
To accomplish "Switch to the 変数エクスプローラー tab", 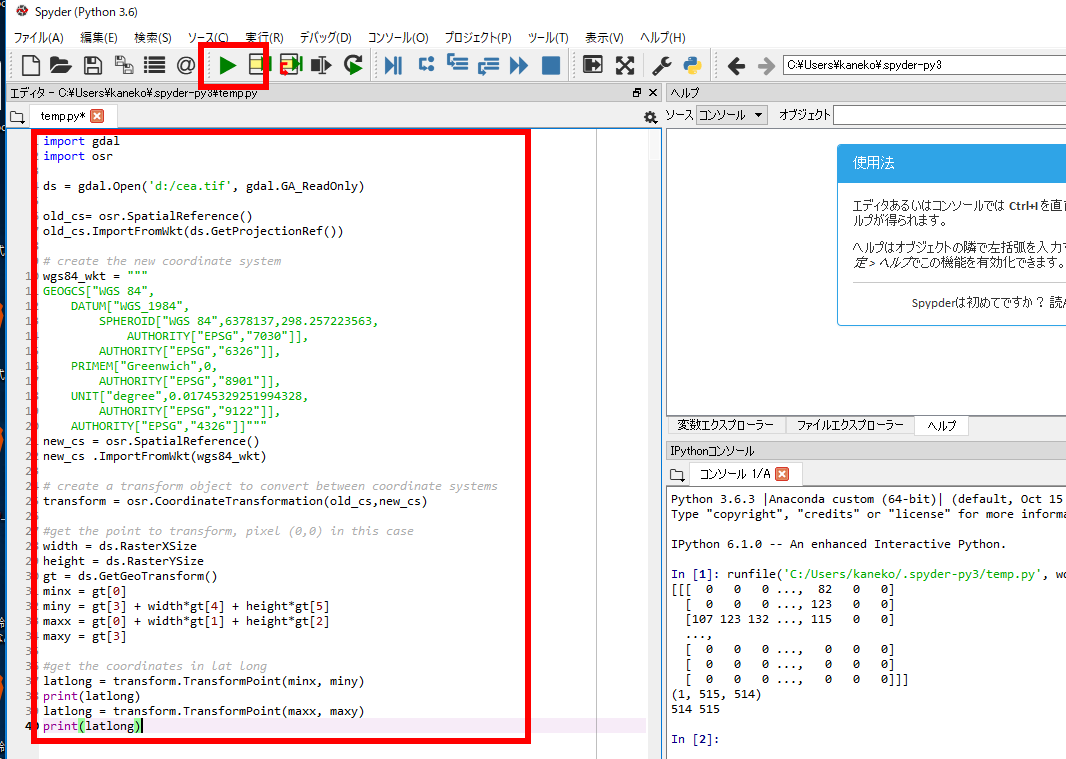I will click(725, 425).
